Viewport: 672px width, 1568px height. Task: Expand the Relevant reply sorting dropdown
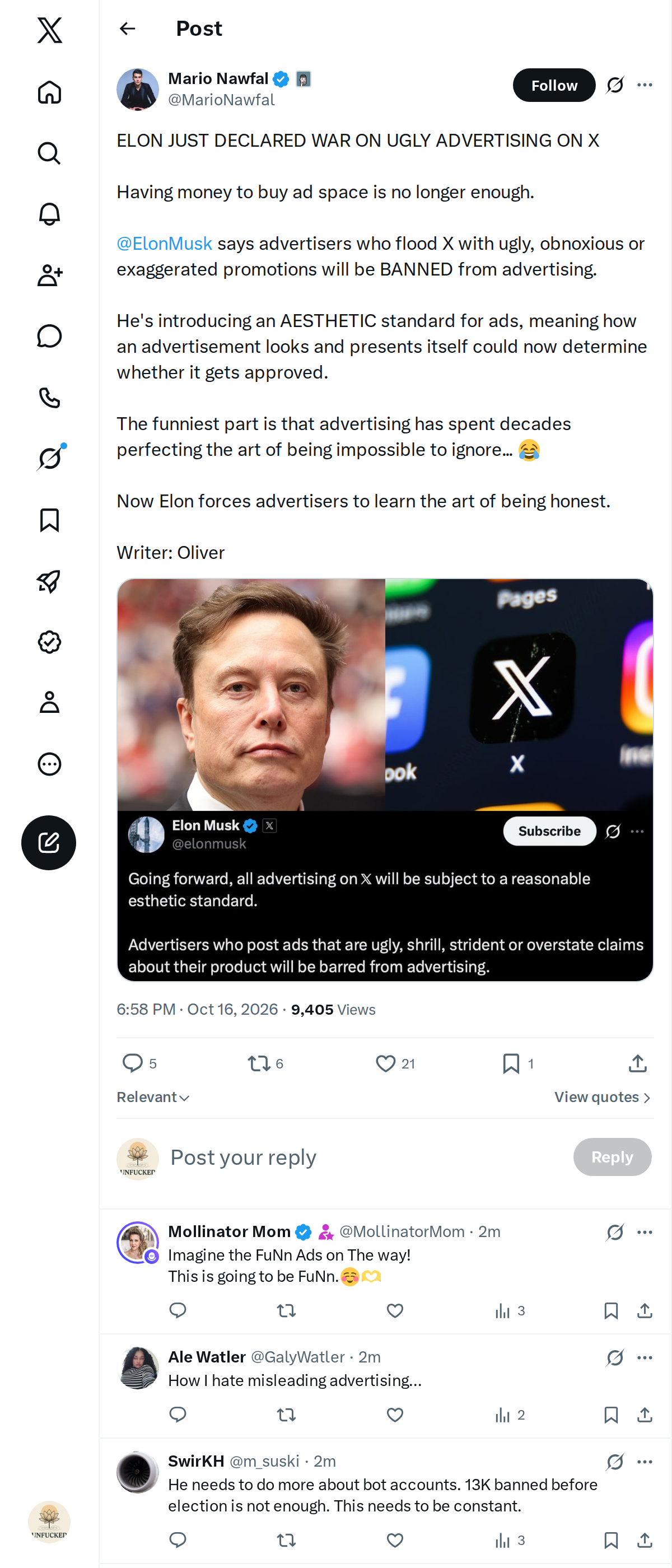pos(153,1097)
